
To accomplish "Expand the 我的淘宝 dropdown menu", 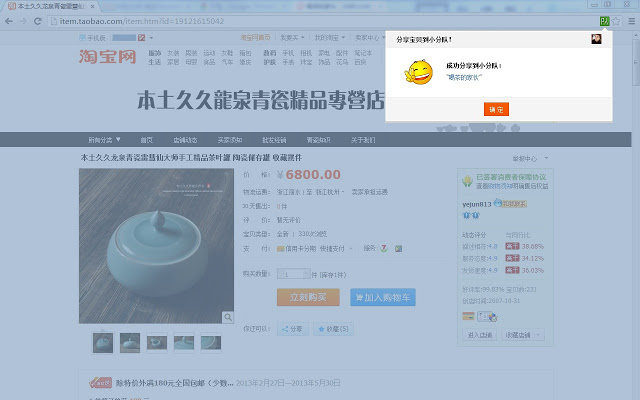I will point(329,38).
